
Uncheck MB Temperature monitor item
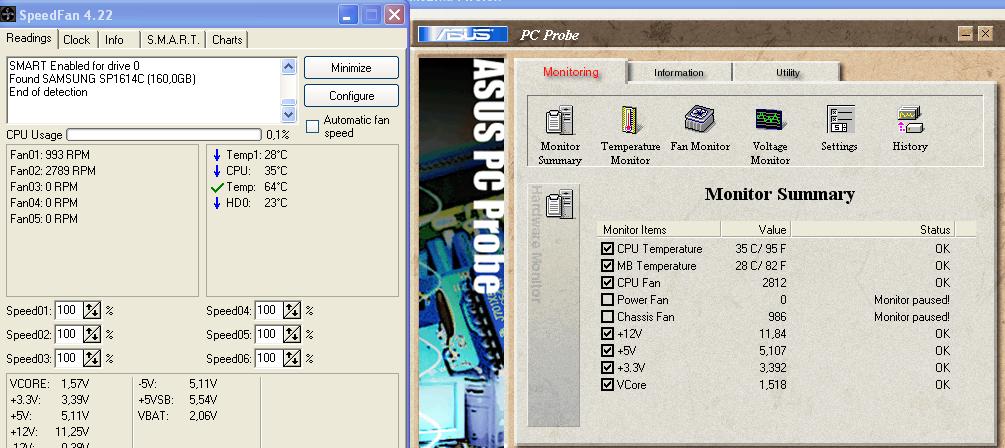(608, 265)
